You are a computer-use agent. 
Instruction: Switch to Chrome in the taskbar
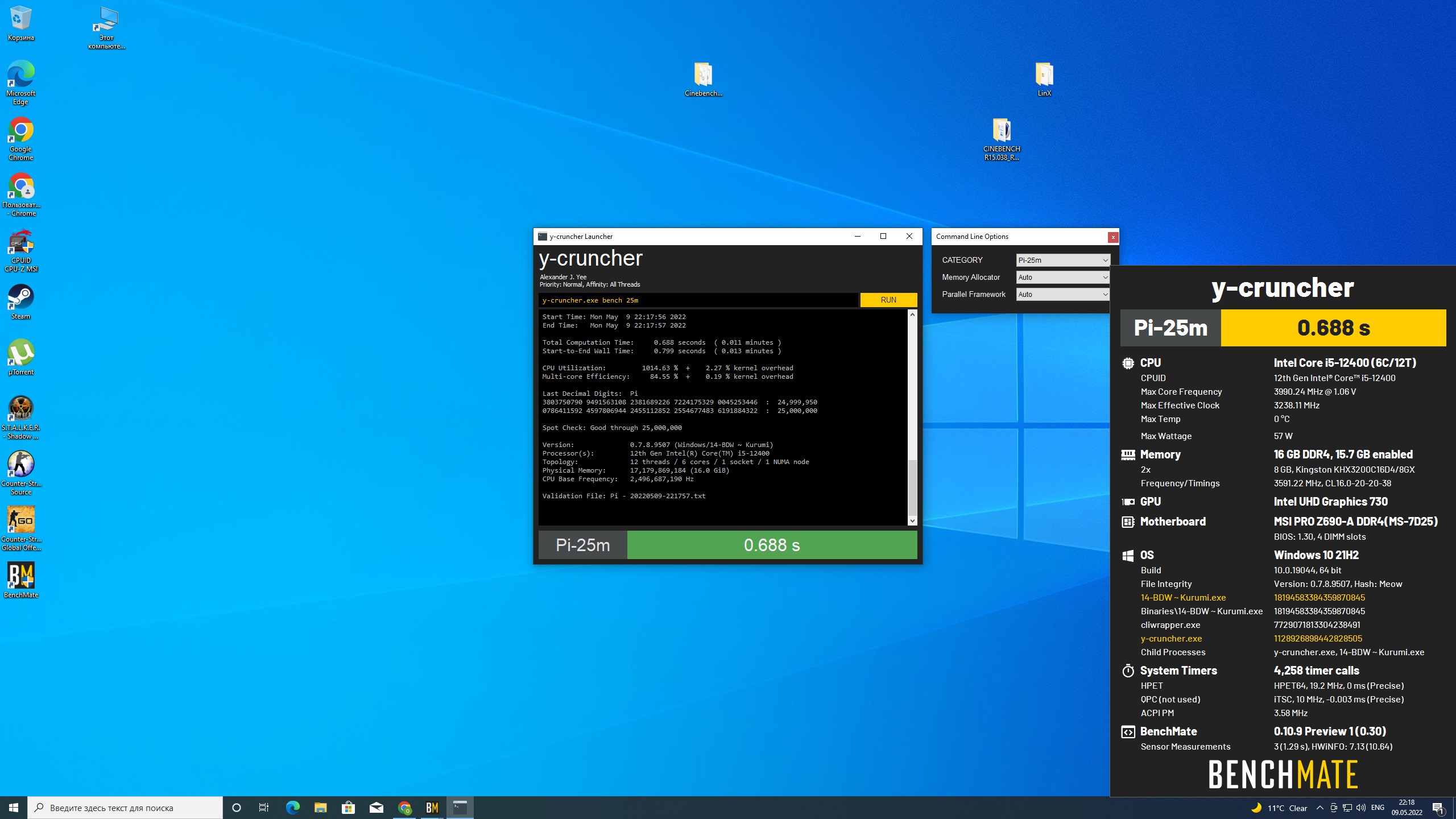point(404,808)
